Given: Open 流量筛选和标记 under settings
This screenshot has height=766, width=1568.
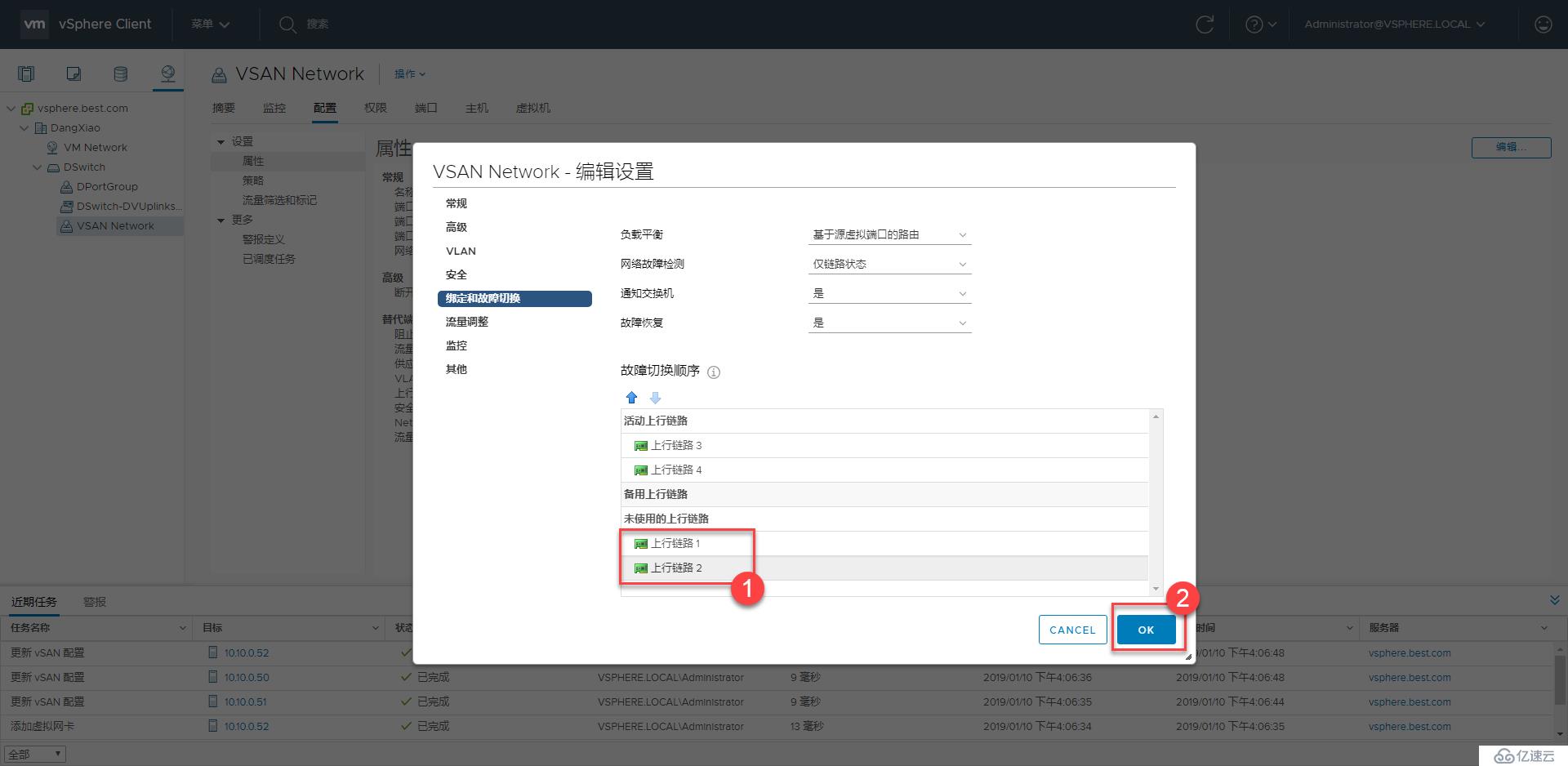Looking at the screenshot, I should [x=279, y=200].
